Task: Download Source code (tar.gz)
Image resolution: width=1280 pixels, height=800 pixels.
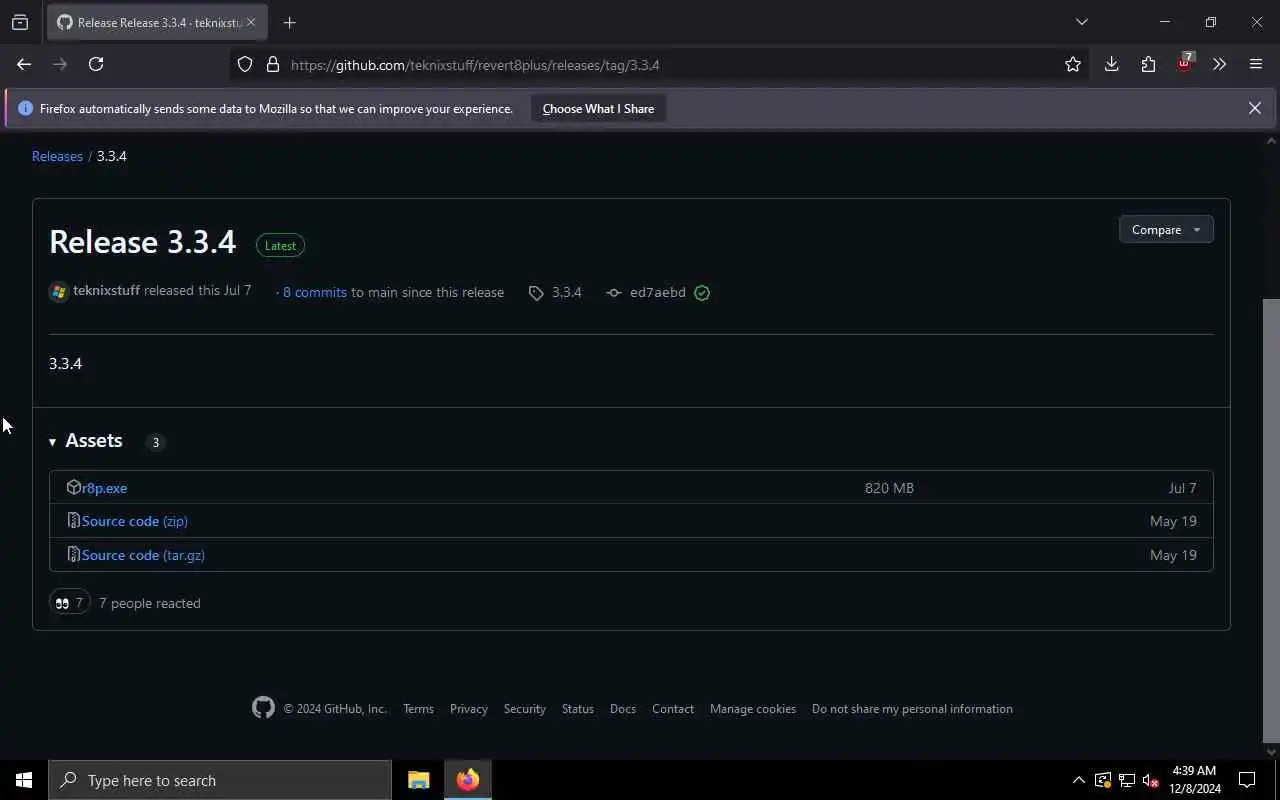Action: (x=143, y=555)
